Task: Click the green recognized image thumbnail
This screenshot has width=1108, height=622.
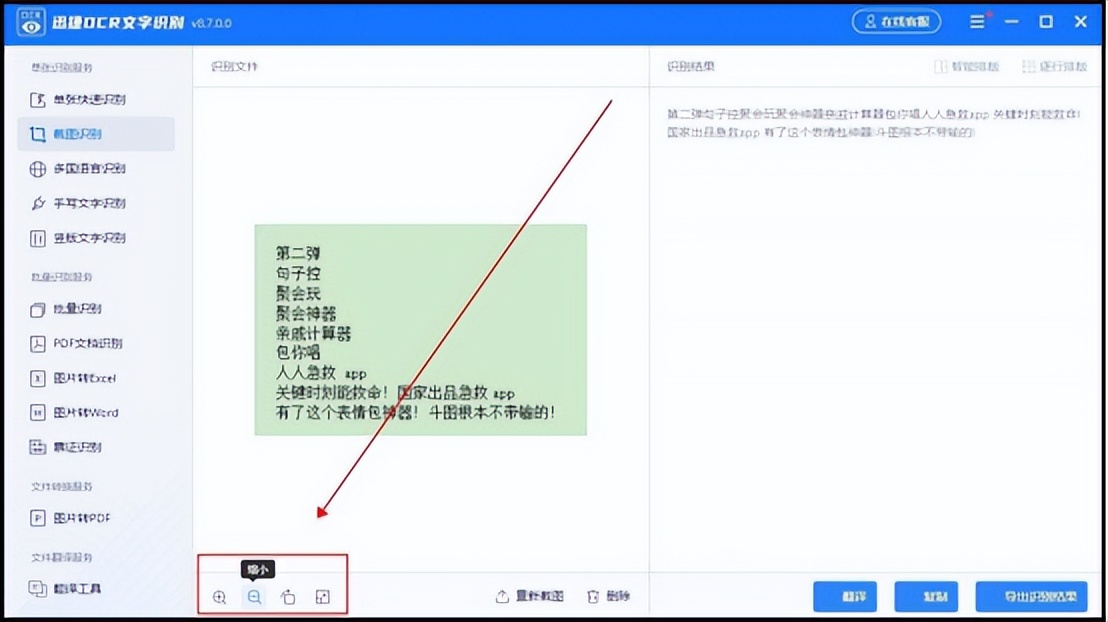Action: point(419,330)
